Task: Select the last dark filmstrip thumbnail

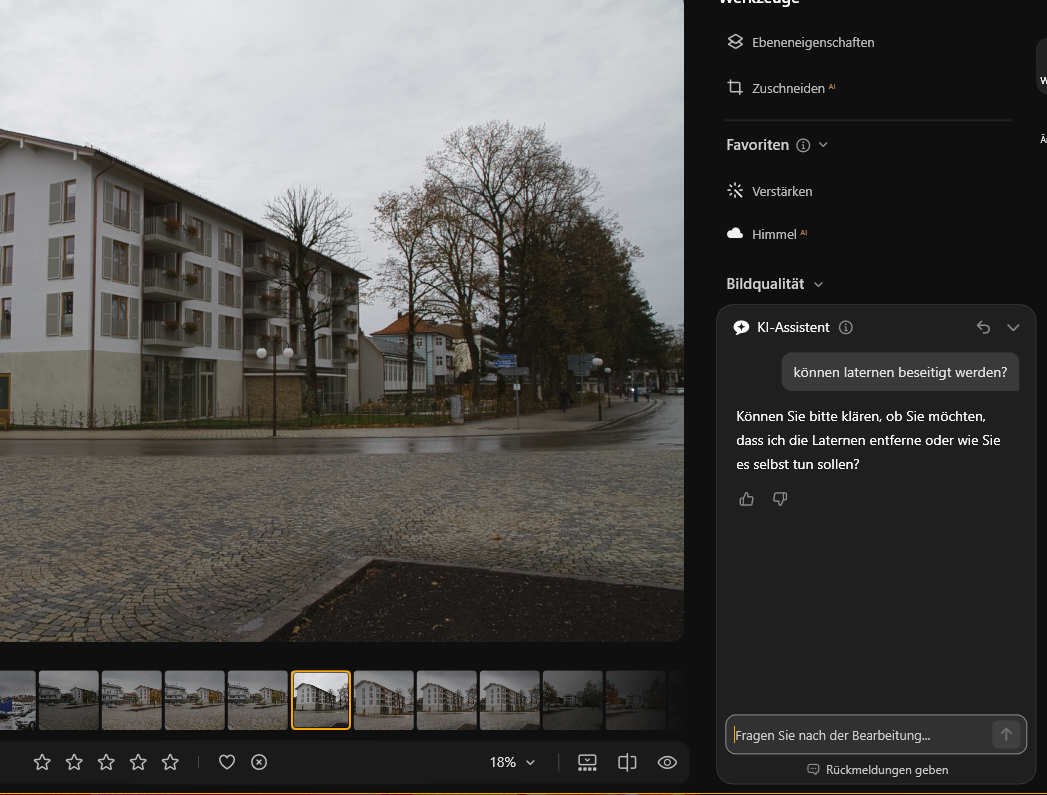Action: (635, 700)
